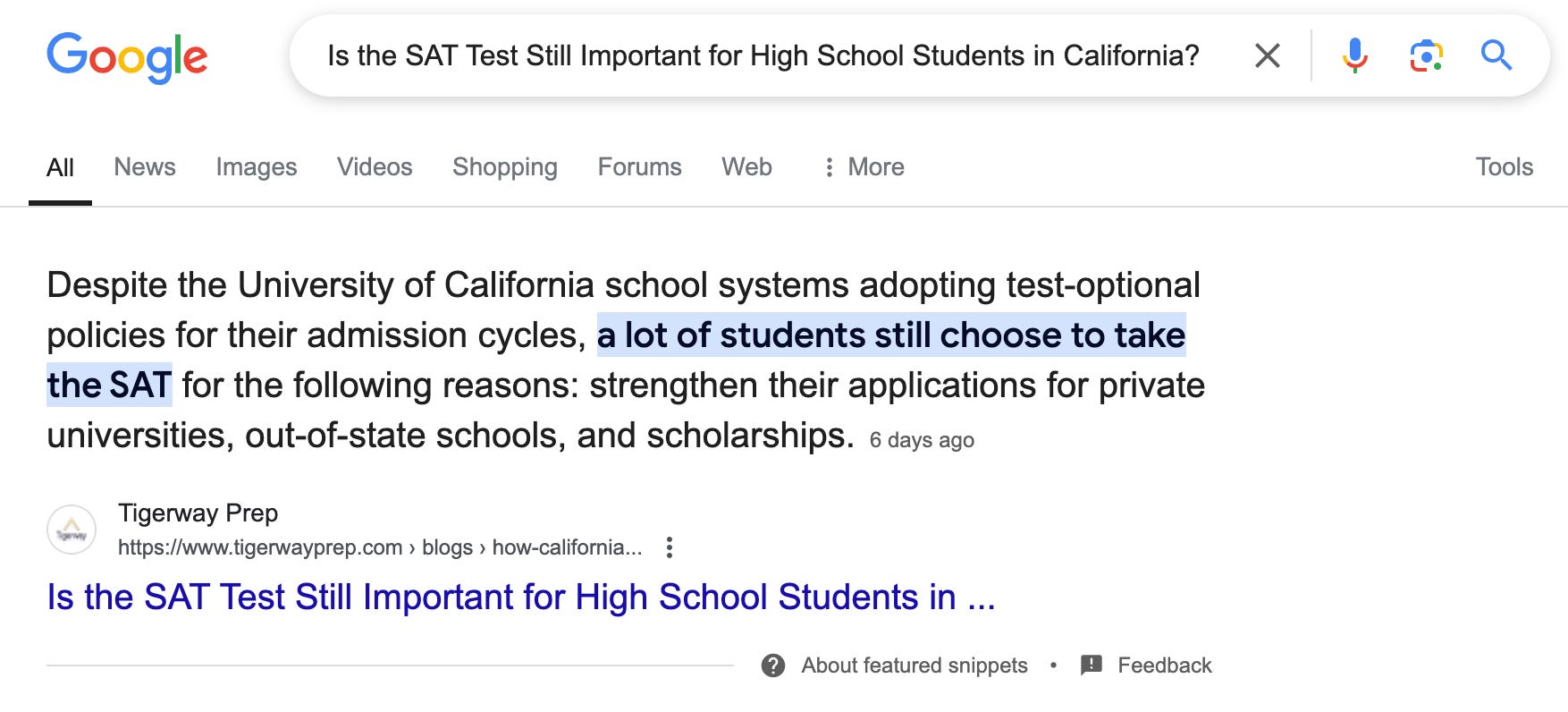Screen dimensions: 1568x712
Task: Click the question mark icon for snippets
Action: pyautogui.click(x=772, y=665)
